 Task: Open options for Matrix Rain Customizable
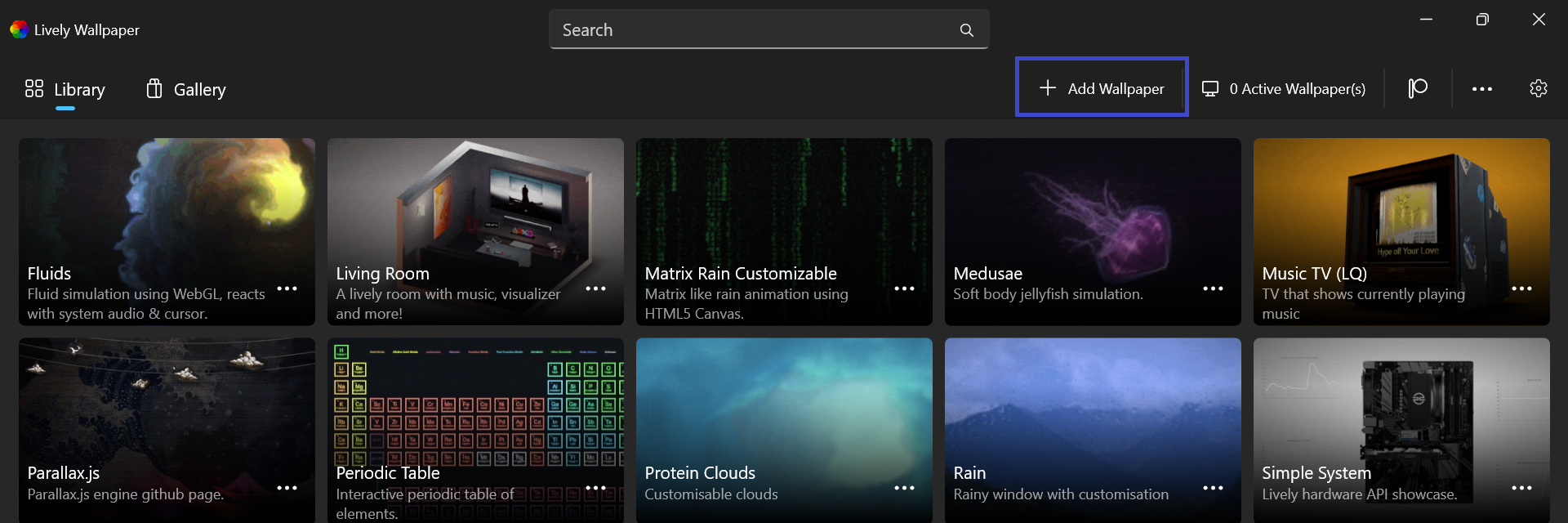coord(904,288)
